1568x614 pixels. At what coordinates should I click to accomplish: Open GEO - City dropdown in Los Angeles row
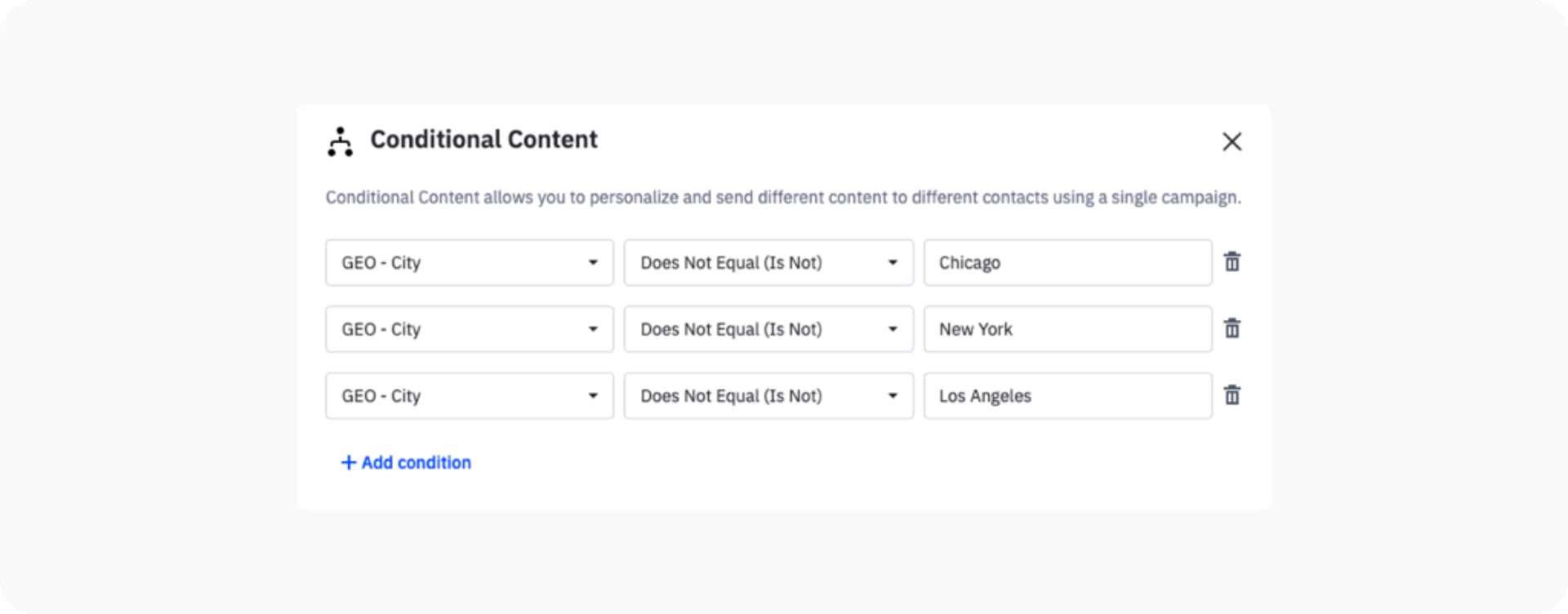tap(469, 396)
